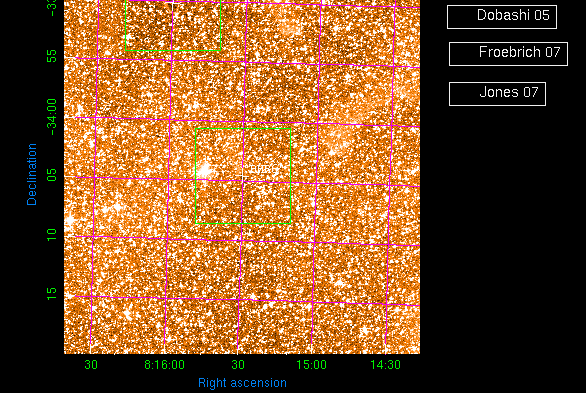Click the Dobashi 05 legend box
This screenshot has width=586, height=393.
(x=502, y=17)
